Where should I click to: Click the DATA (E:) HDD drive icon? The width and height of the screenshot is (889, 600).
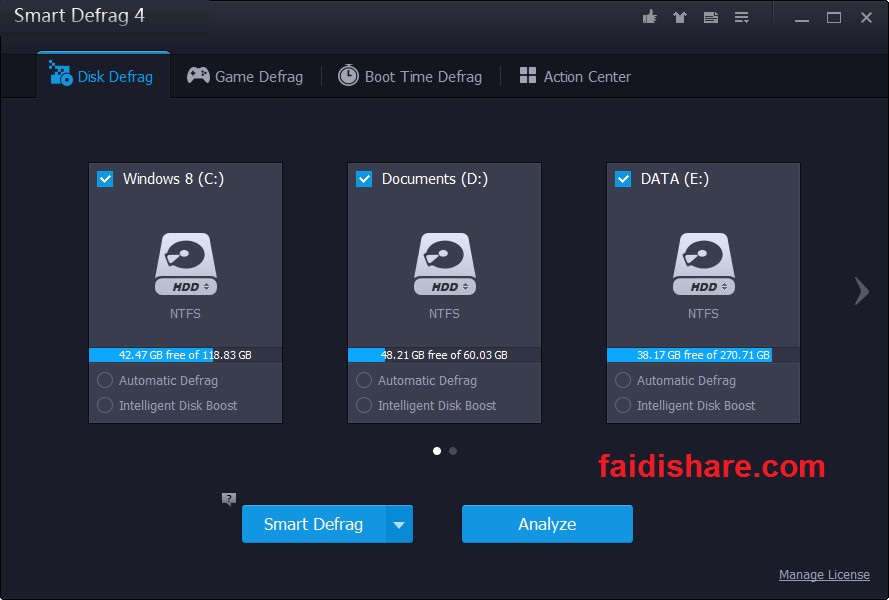coord(704,264)
